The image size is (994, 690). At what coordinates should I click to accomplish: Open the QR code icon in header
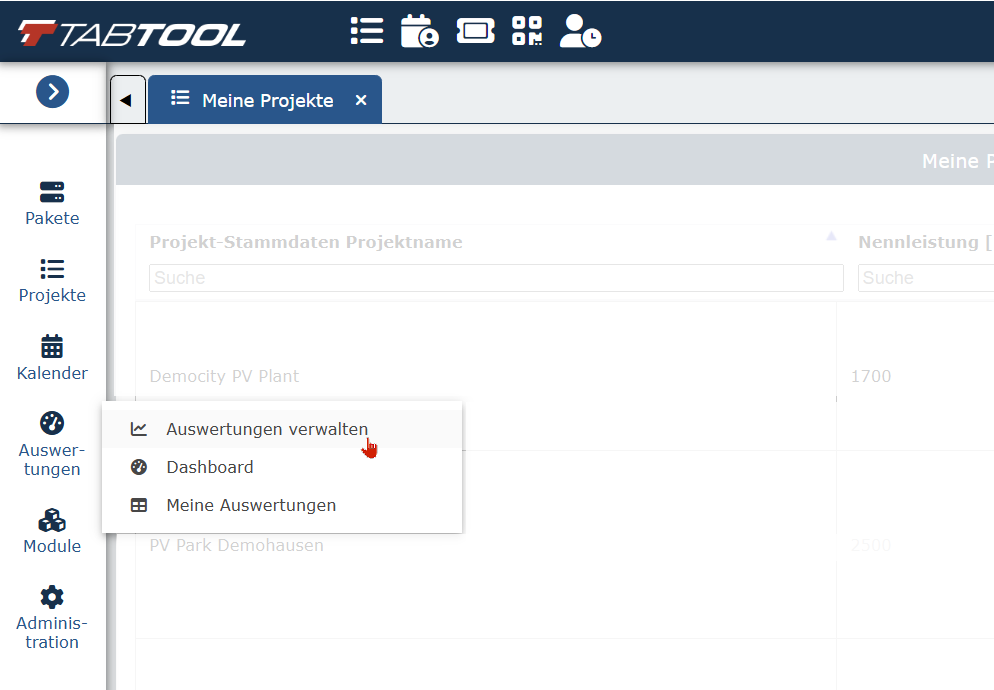tap(527, 31)
